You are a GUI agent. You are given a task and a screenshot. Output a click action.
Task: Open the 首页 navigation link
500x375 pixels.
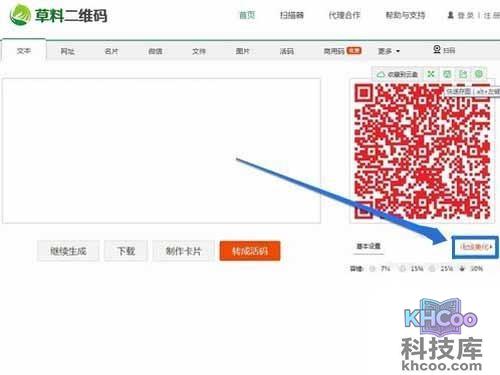pyautogui.click(x=247, y=15)
